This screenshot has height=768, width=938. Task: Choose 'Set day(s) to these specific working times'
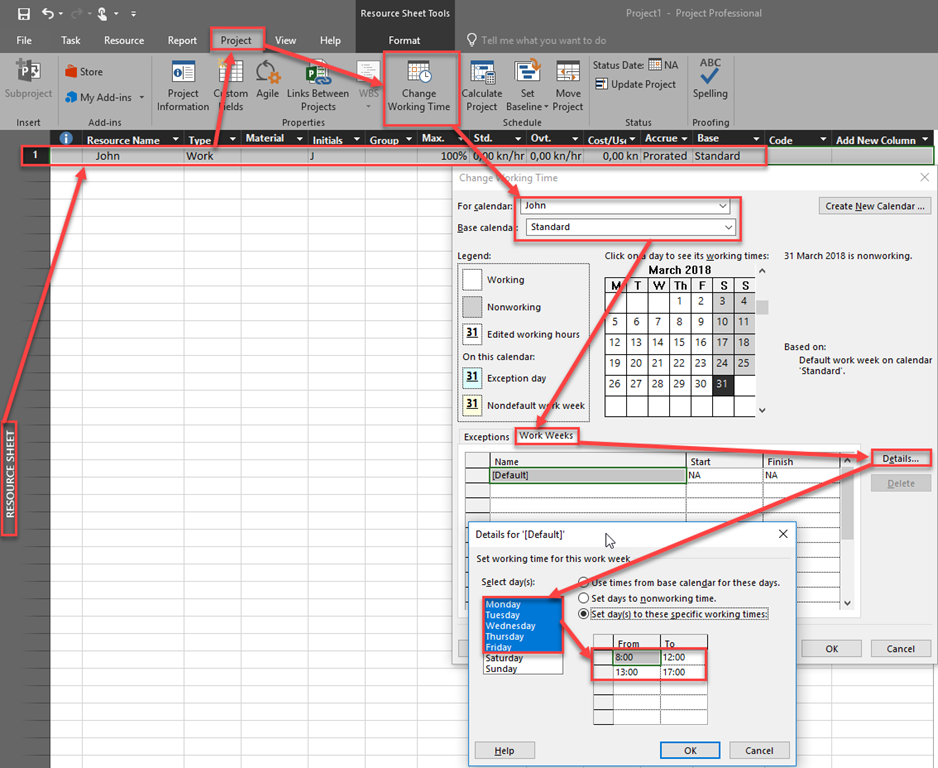(584, 614)
